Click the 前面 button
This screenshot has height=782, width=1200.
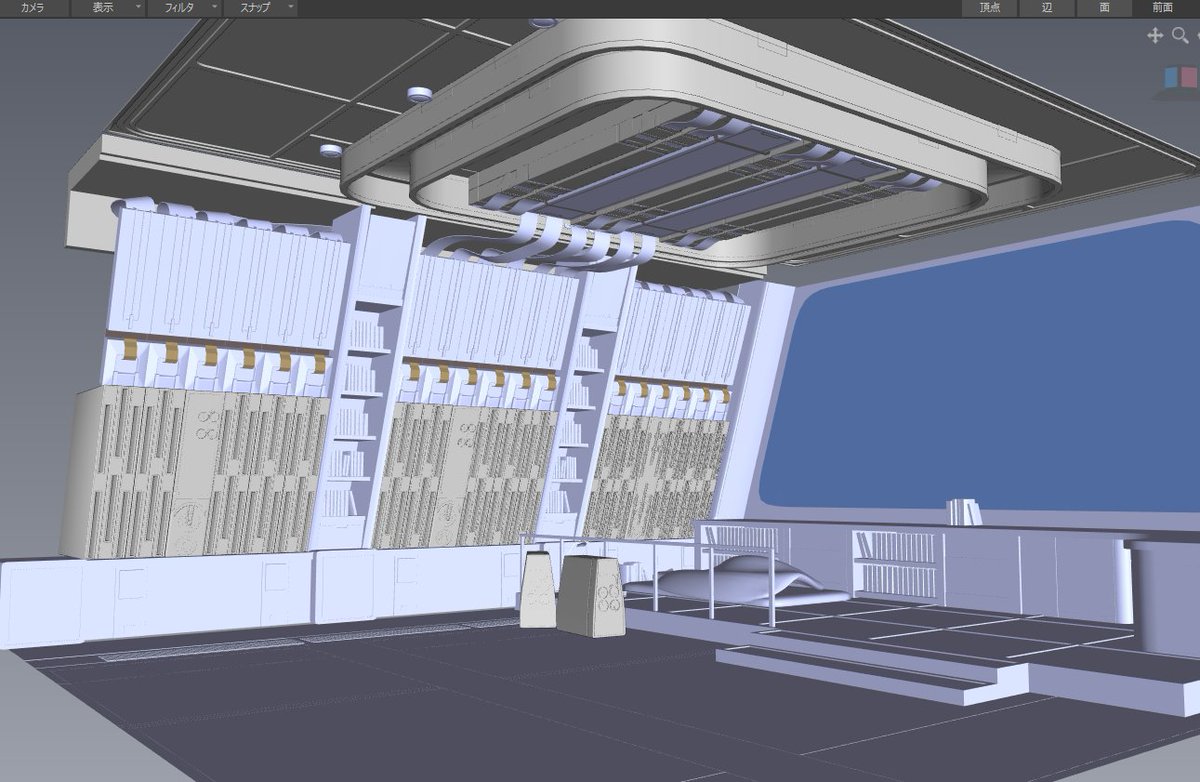click(x=1162, y=7)
